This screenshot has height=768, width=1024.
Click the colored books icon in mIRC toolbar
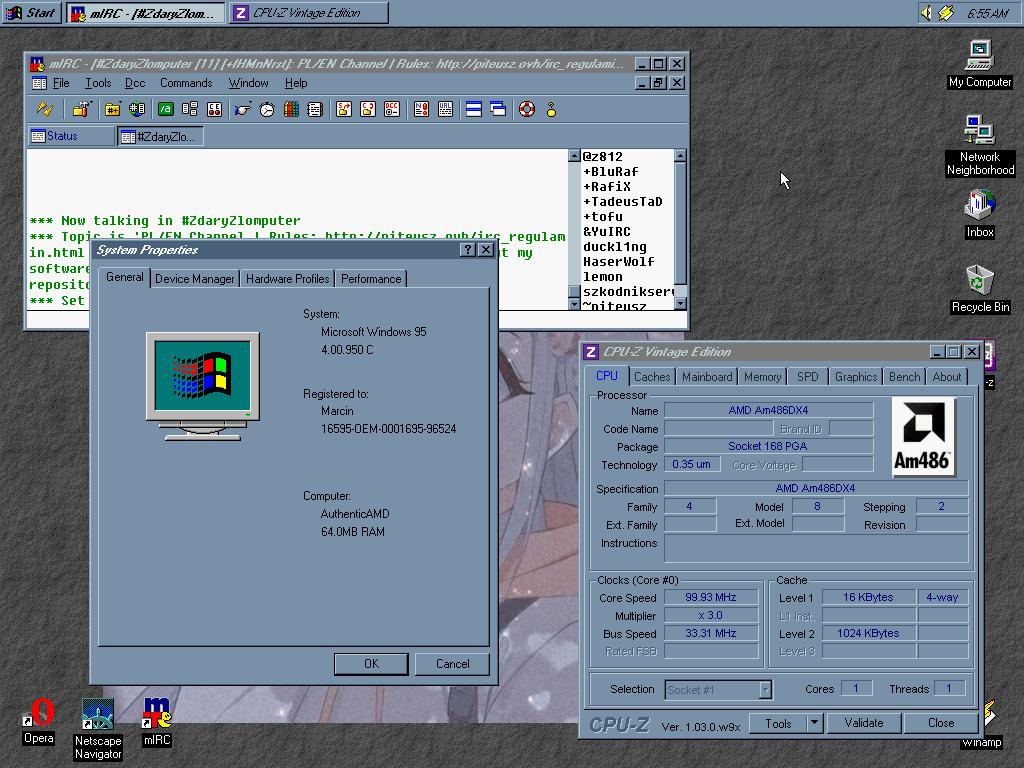[291, 109]
